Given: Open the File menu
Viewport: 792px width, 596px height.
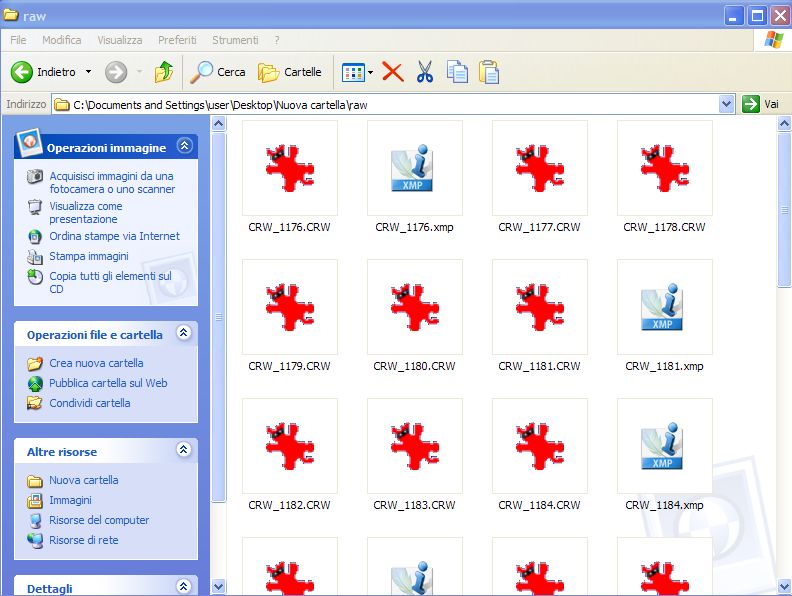Looking at the screenshot, I should pos(18,40).
